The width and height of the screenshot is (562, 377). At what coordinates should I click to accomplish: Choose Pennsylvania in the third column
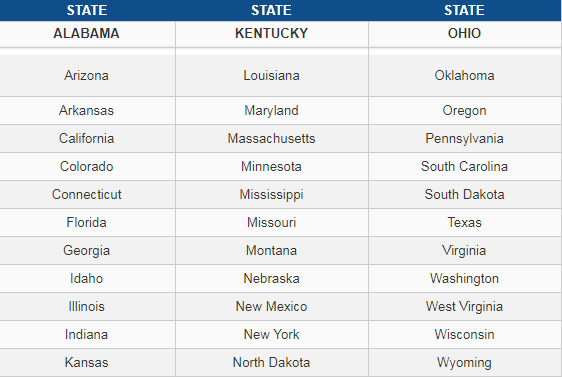pos(465,139)
